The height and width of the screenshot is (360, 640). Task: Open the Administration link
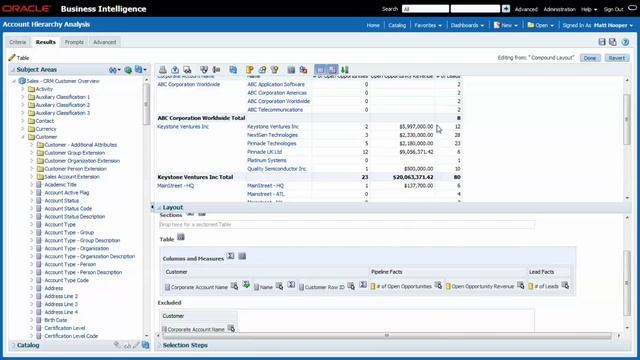(x=559, y=9)
